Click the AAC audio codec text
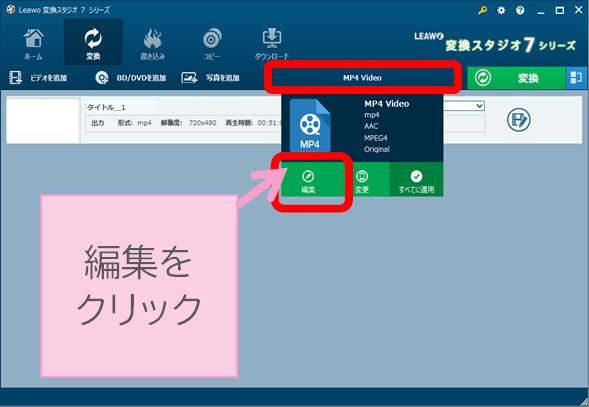The height and width of the screenshot is (407, 589). 371,126
